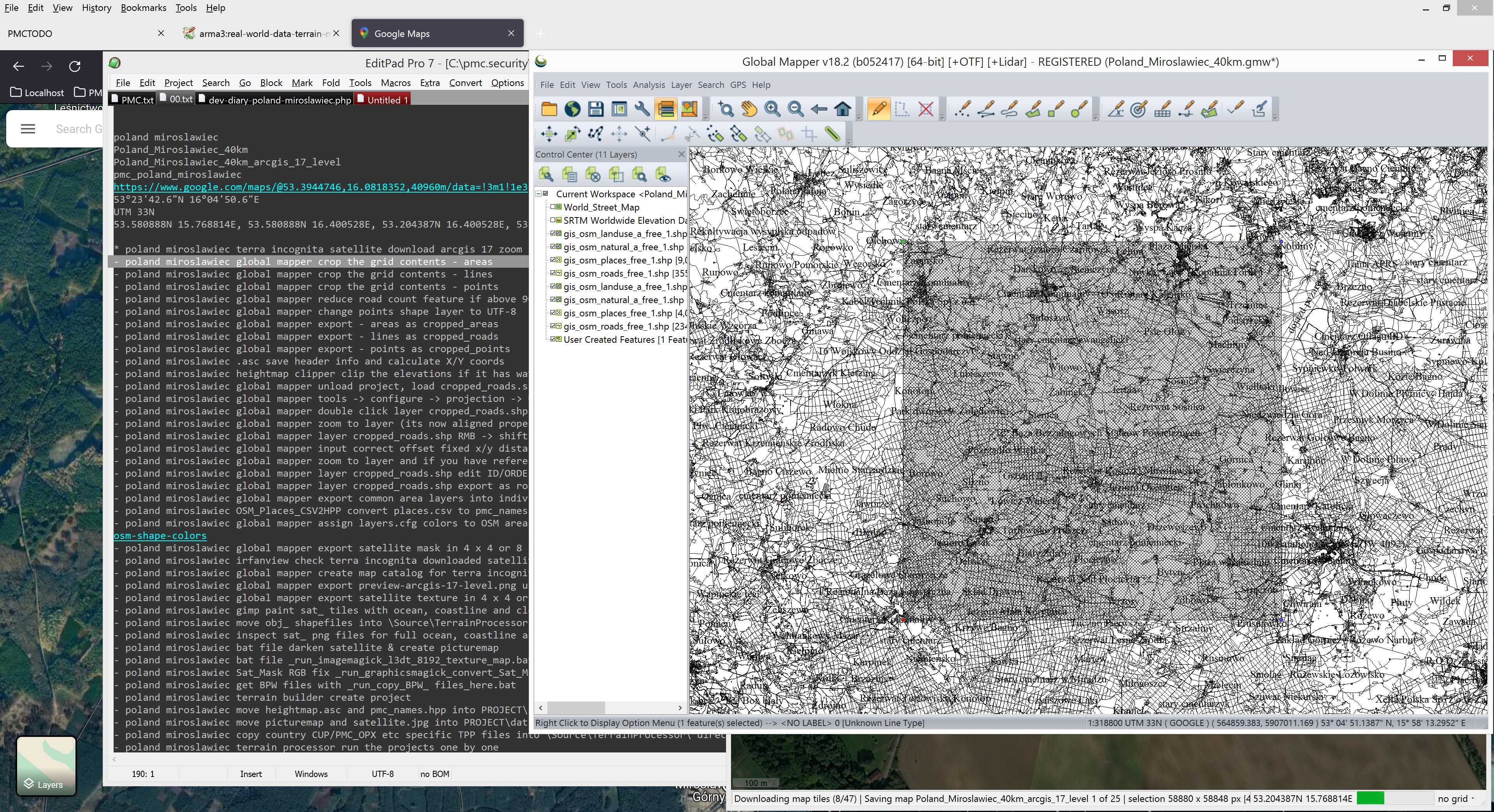Uncheck gis_osm_places_free_1.shp [4,0 layer
The height and width of the screenshot is (812, 1494).
click(553, 313)
